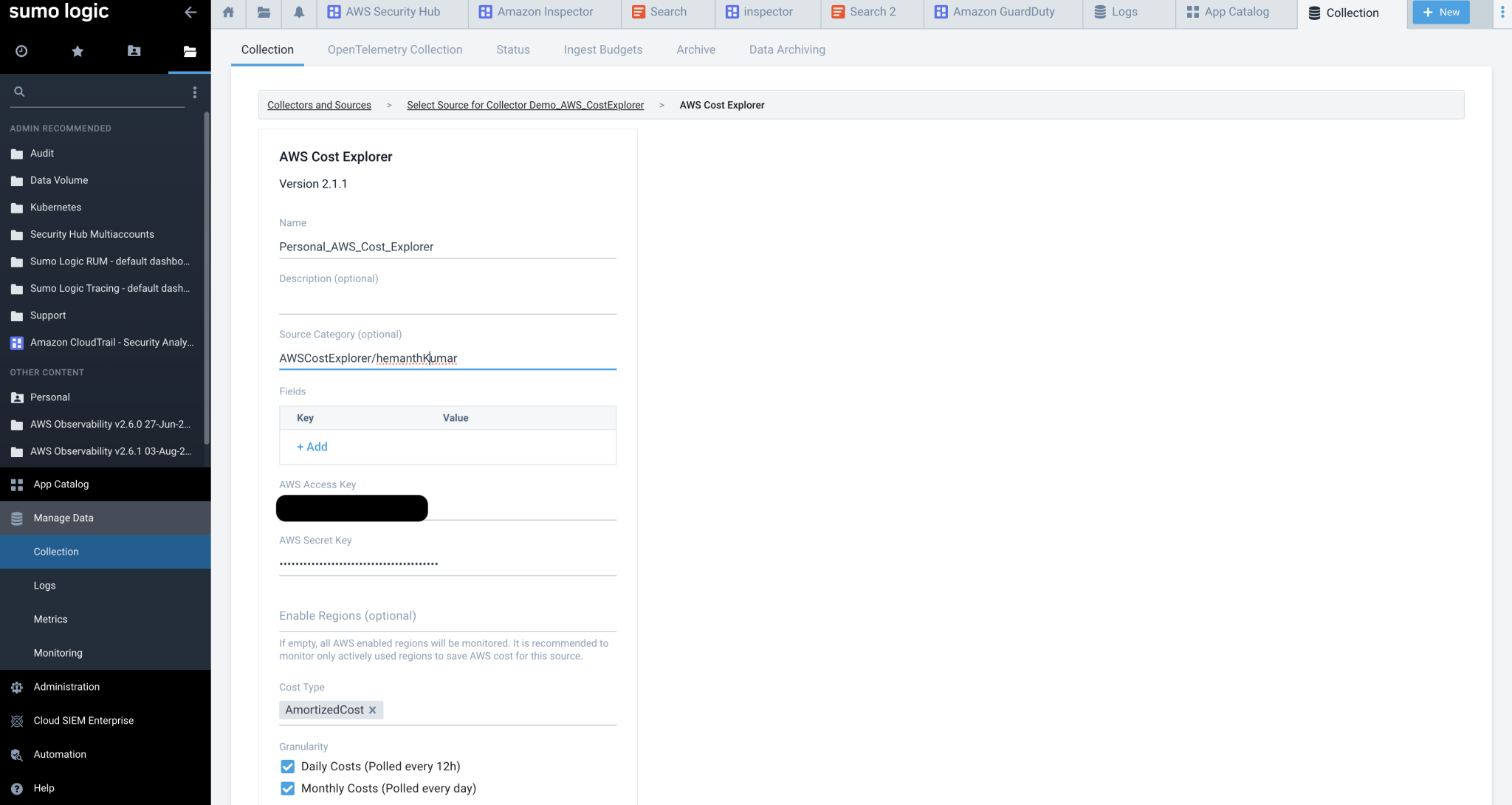The image size is (1512, 805).
Task: Toggle Daily Costs checkbox
Action: click(x=287, y=767)
